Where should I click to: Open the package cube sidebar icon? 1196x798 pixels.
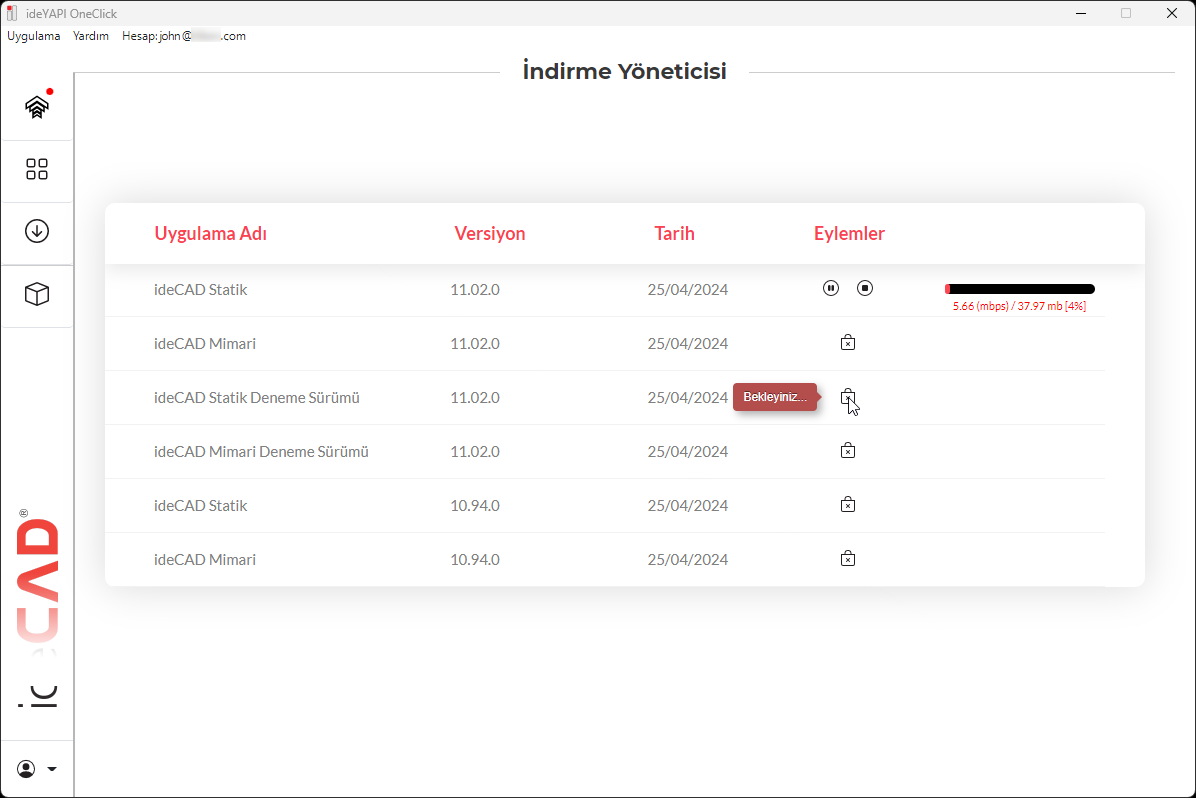point(37,294)
